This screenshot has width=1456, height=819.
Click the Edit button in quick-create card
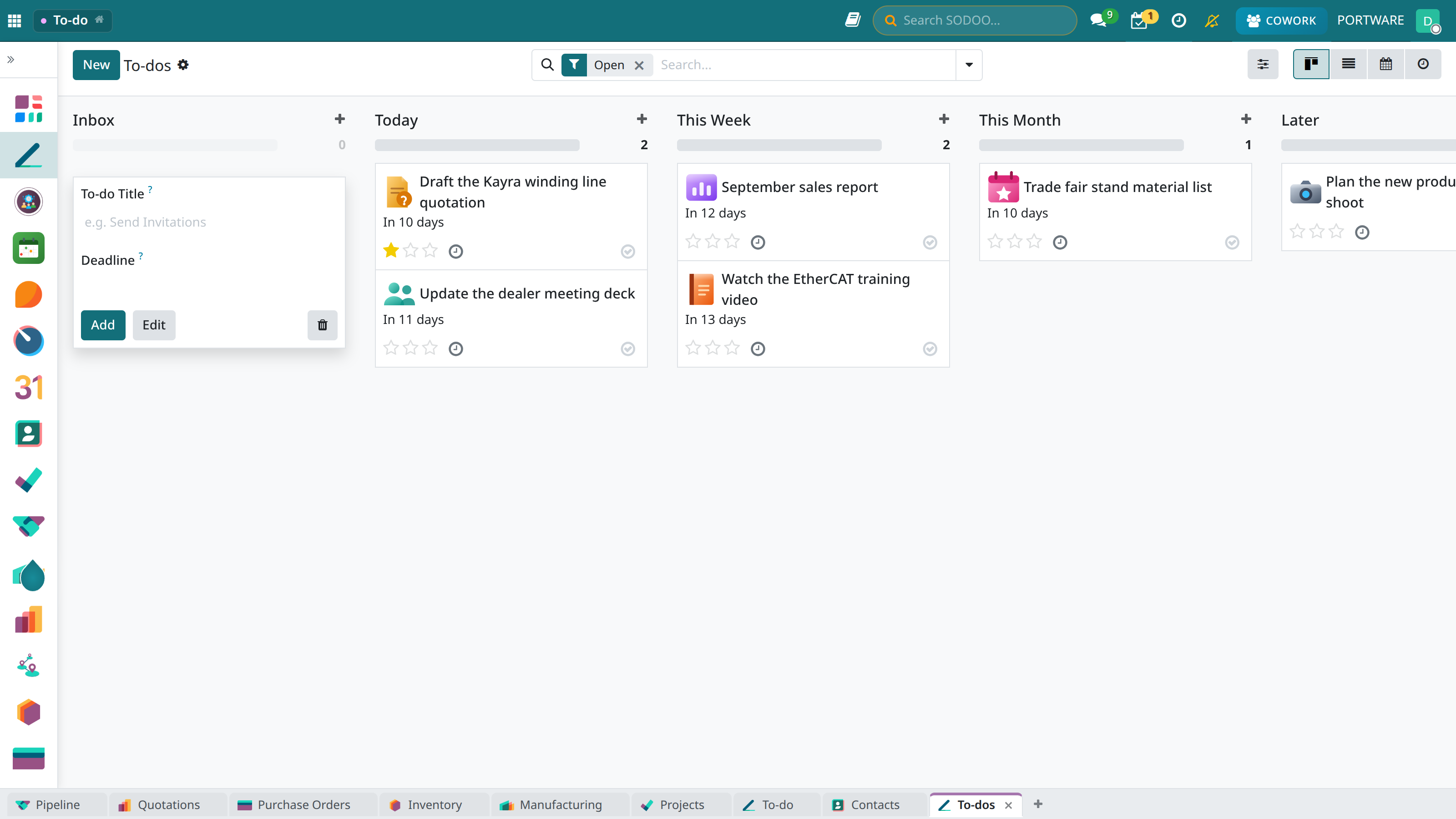[x=154, y=325]
